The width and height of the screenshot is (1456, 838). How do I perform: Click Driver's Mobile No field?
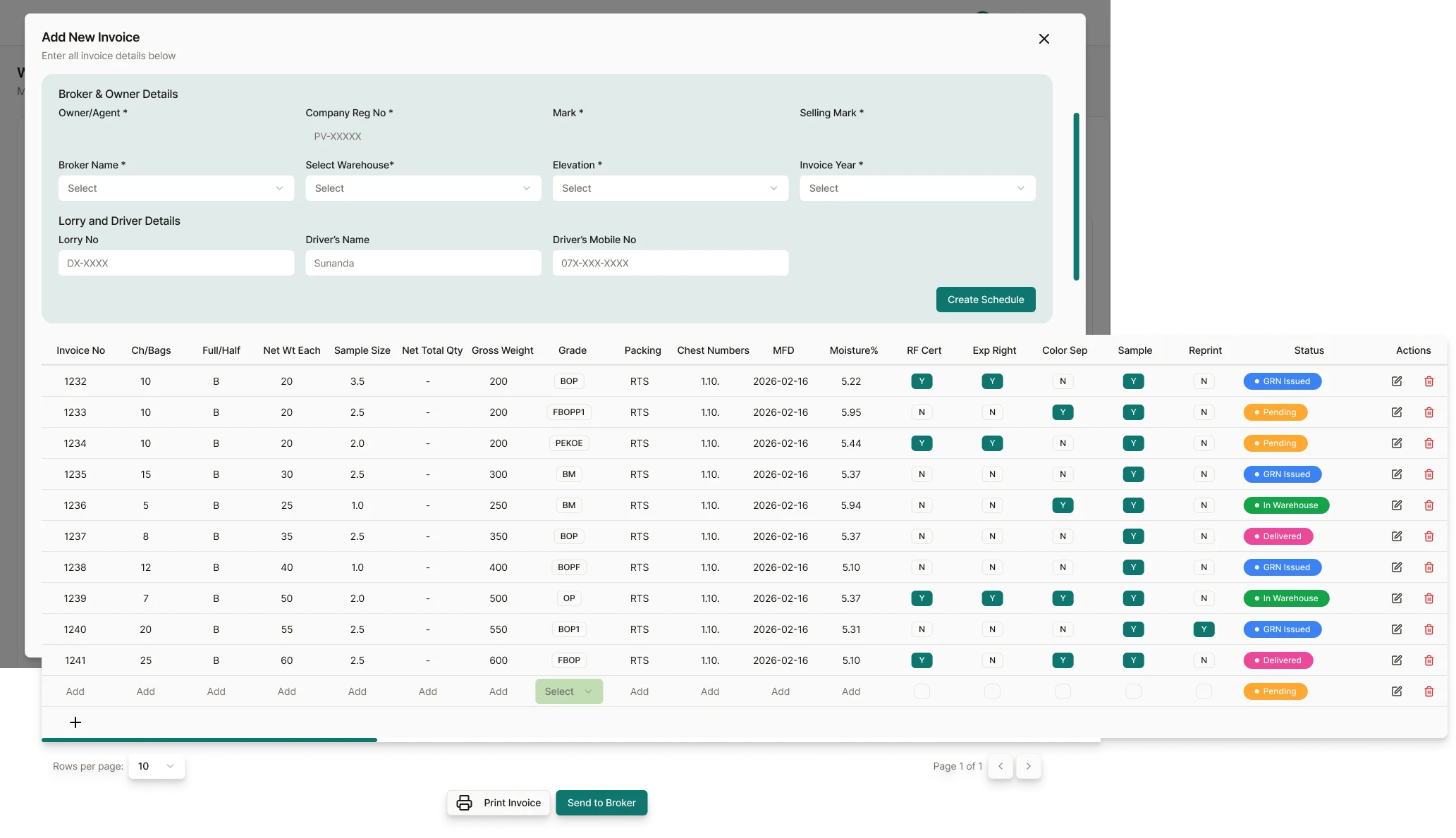coord(671,263)
